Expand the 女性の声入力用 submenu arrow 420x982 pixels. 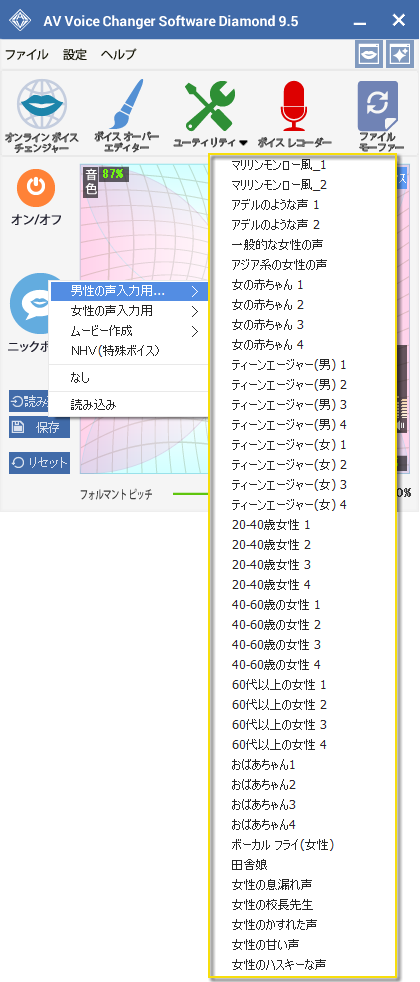(195, 311)
